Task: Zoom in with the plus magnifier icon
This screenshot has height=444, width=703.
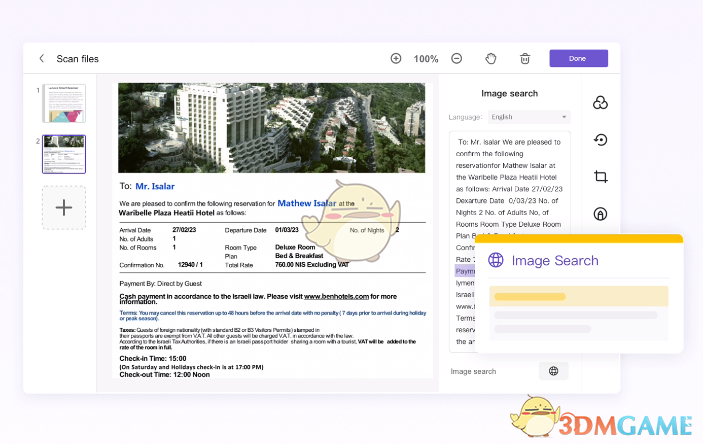Action: click(396, 59)
